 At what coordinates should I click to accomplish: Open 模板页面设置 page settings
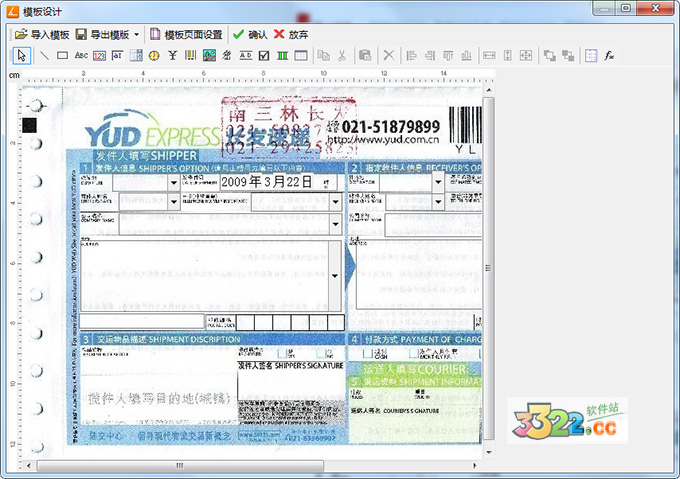tap(186, 34)
